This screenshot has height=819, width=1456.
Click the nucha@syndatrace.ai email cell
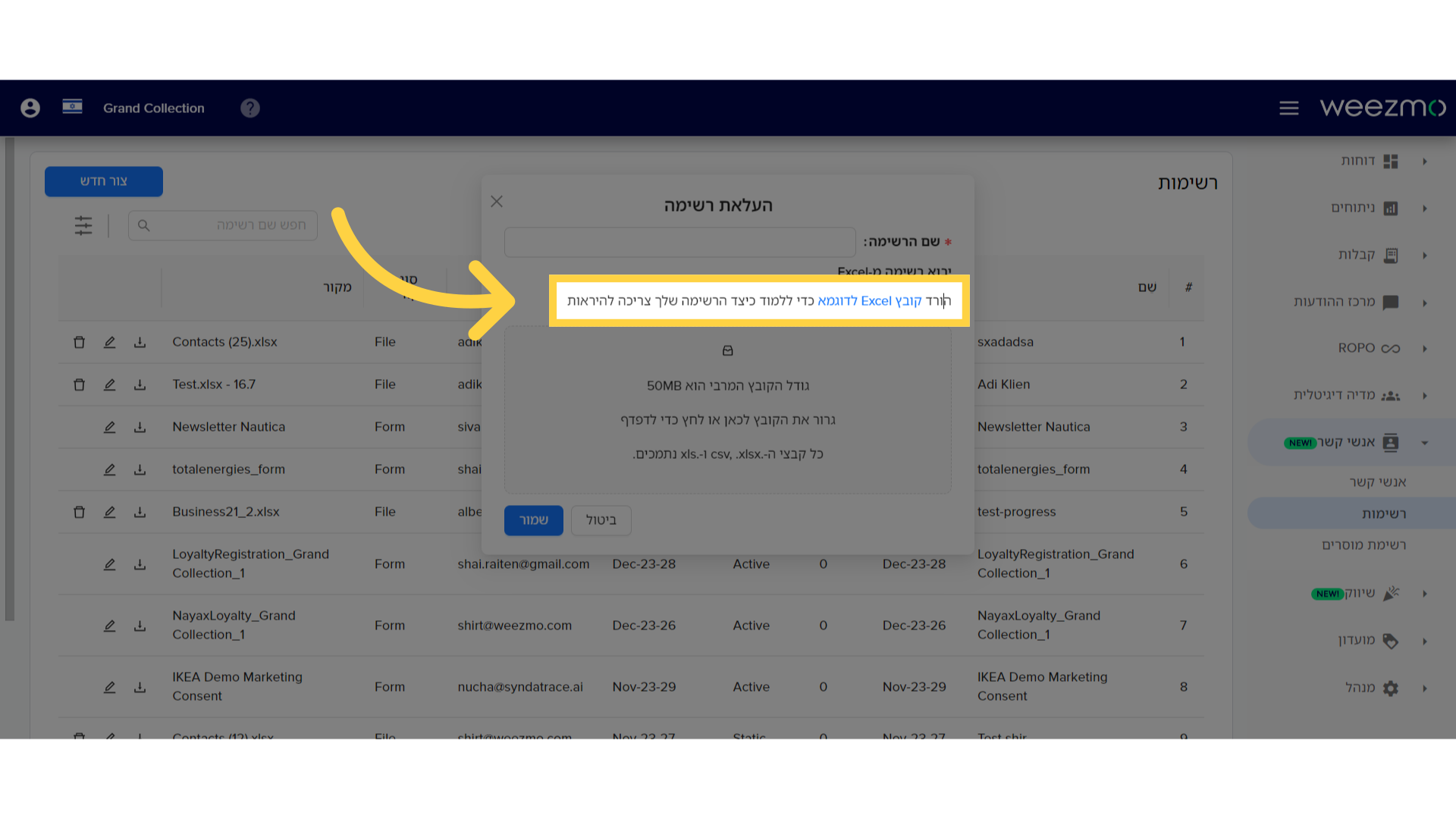pos(520,687)
